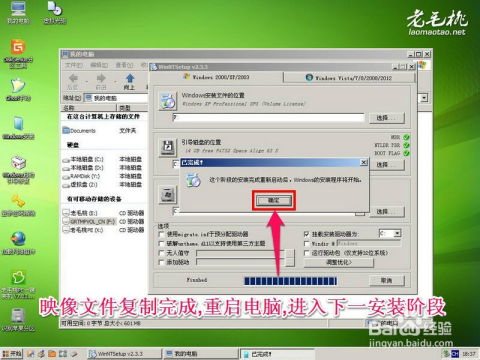Switch to the Windows 2000/XP/2003 tab
Viewport: 480px width, 360px height.
pyautogui.click(x=216, y=77)
